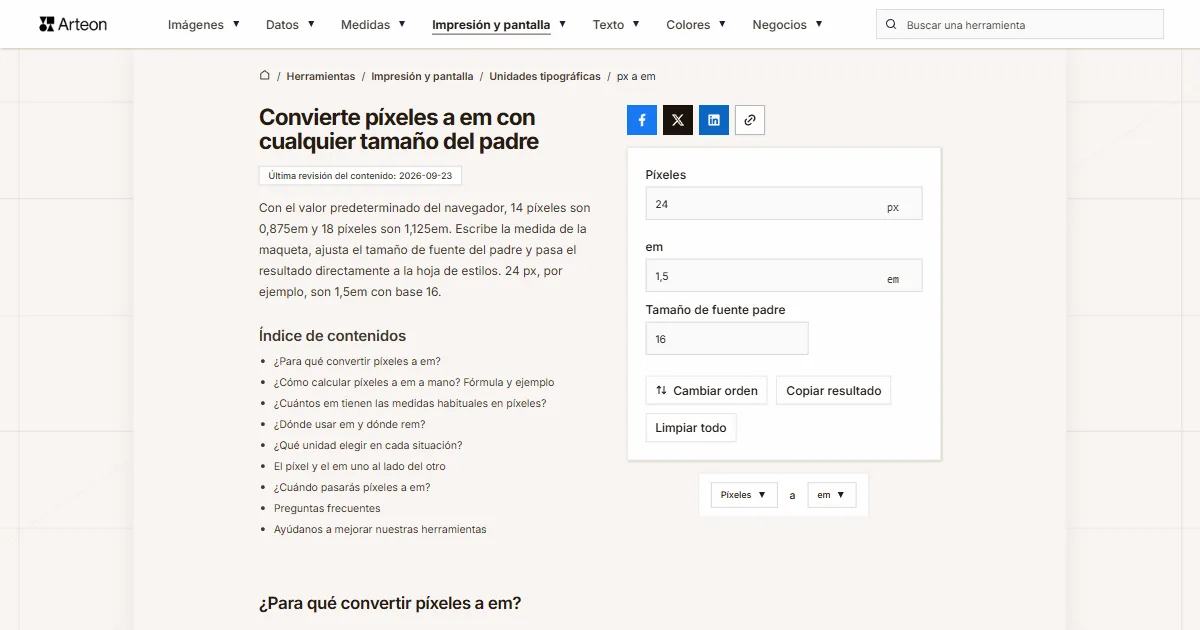Click Limpiar todo button

(x=691, y=428)
